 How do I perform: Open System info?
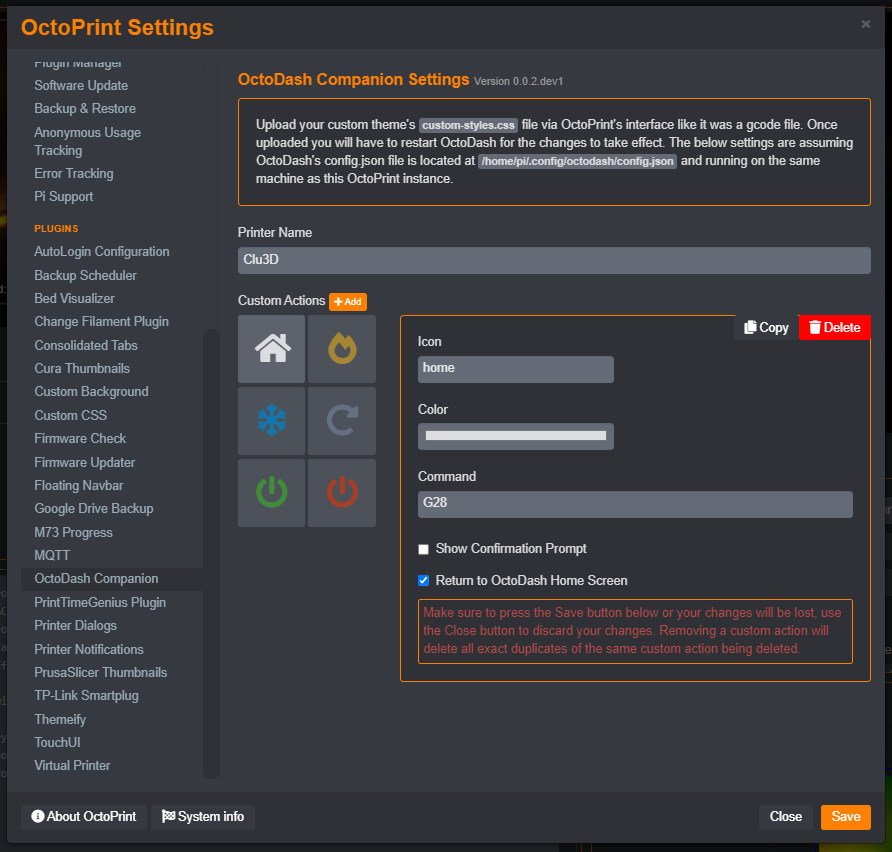tap(203, 817)
